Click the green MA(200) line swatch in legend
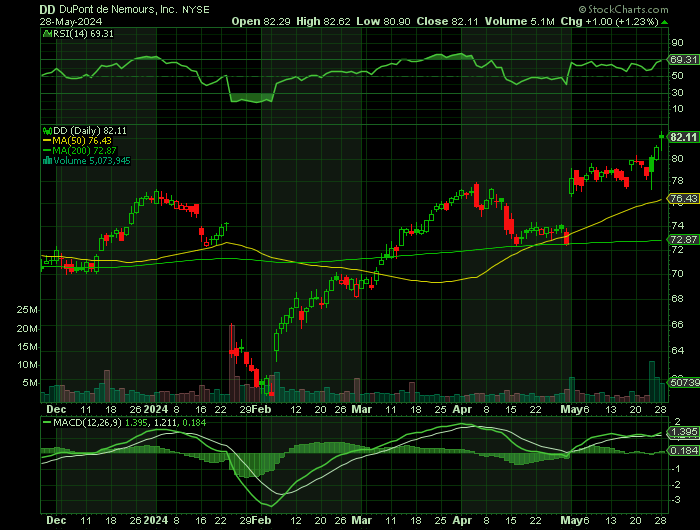The width and height of the screenshot is (700, 530). pyautogui.click(x=47, y=150)
